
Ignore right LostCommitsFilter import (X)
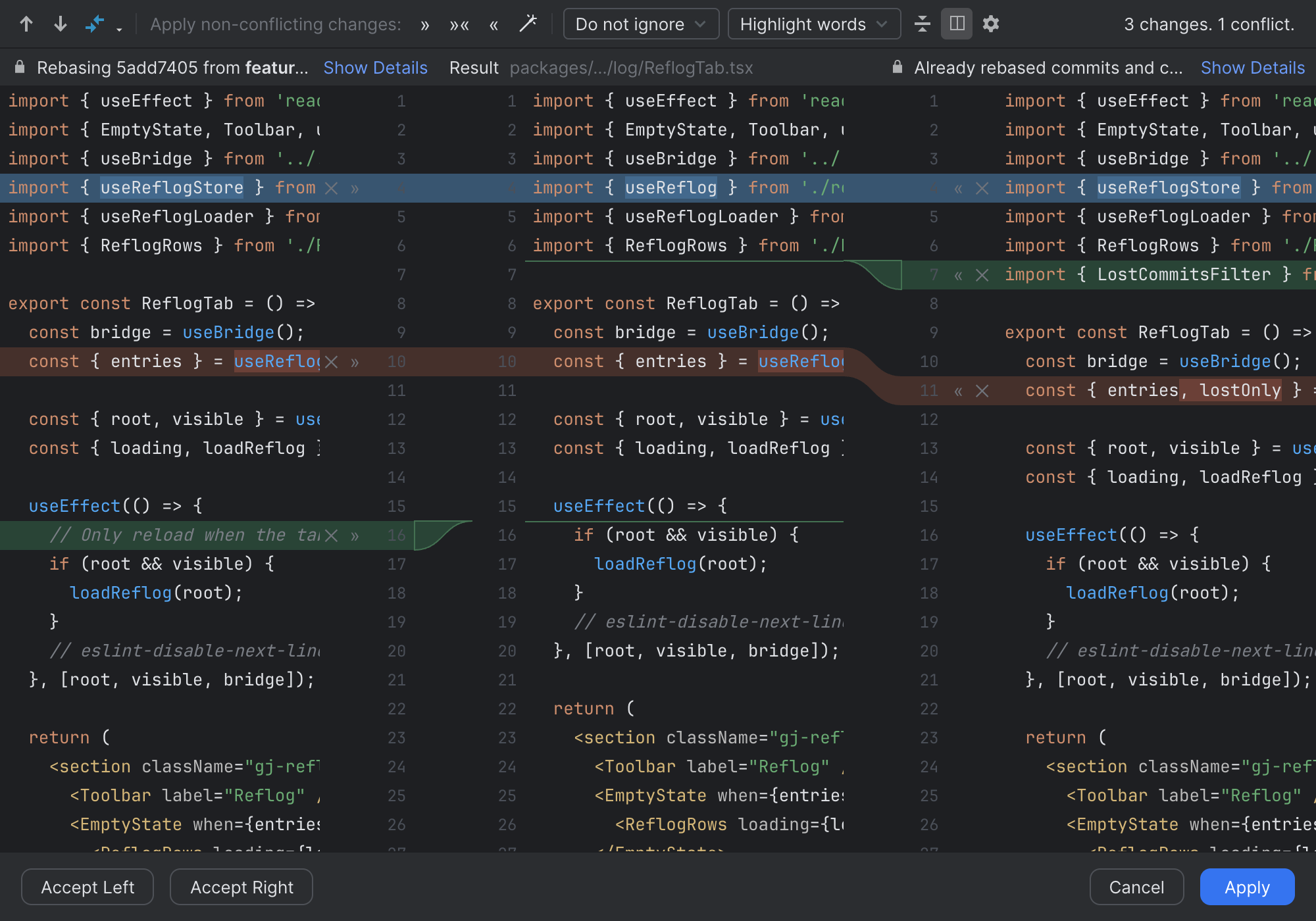982,275
